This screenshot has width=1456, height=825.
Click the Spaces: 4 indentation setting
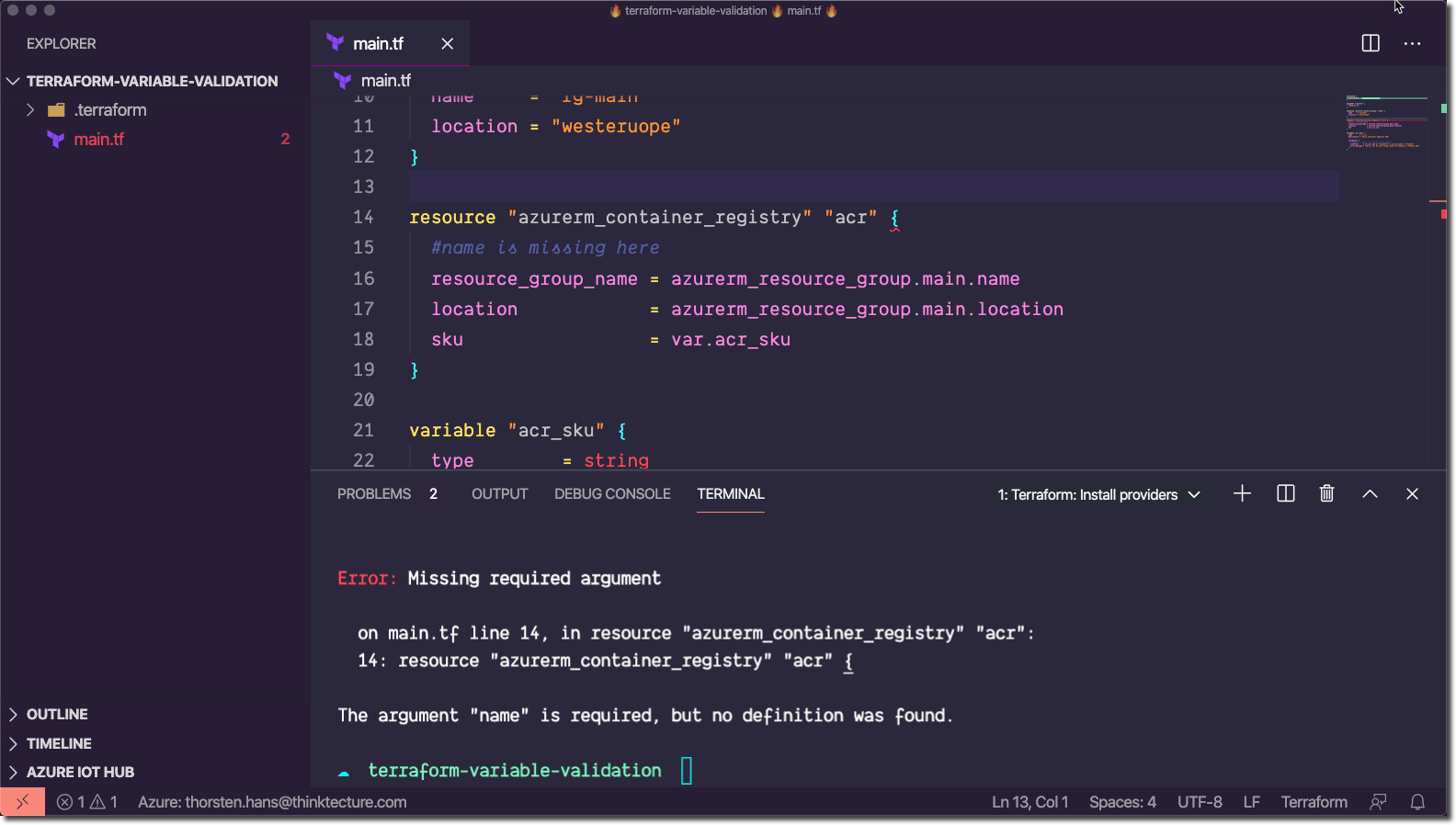click(1121, 802)
